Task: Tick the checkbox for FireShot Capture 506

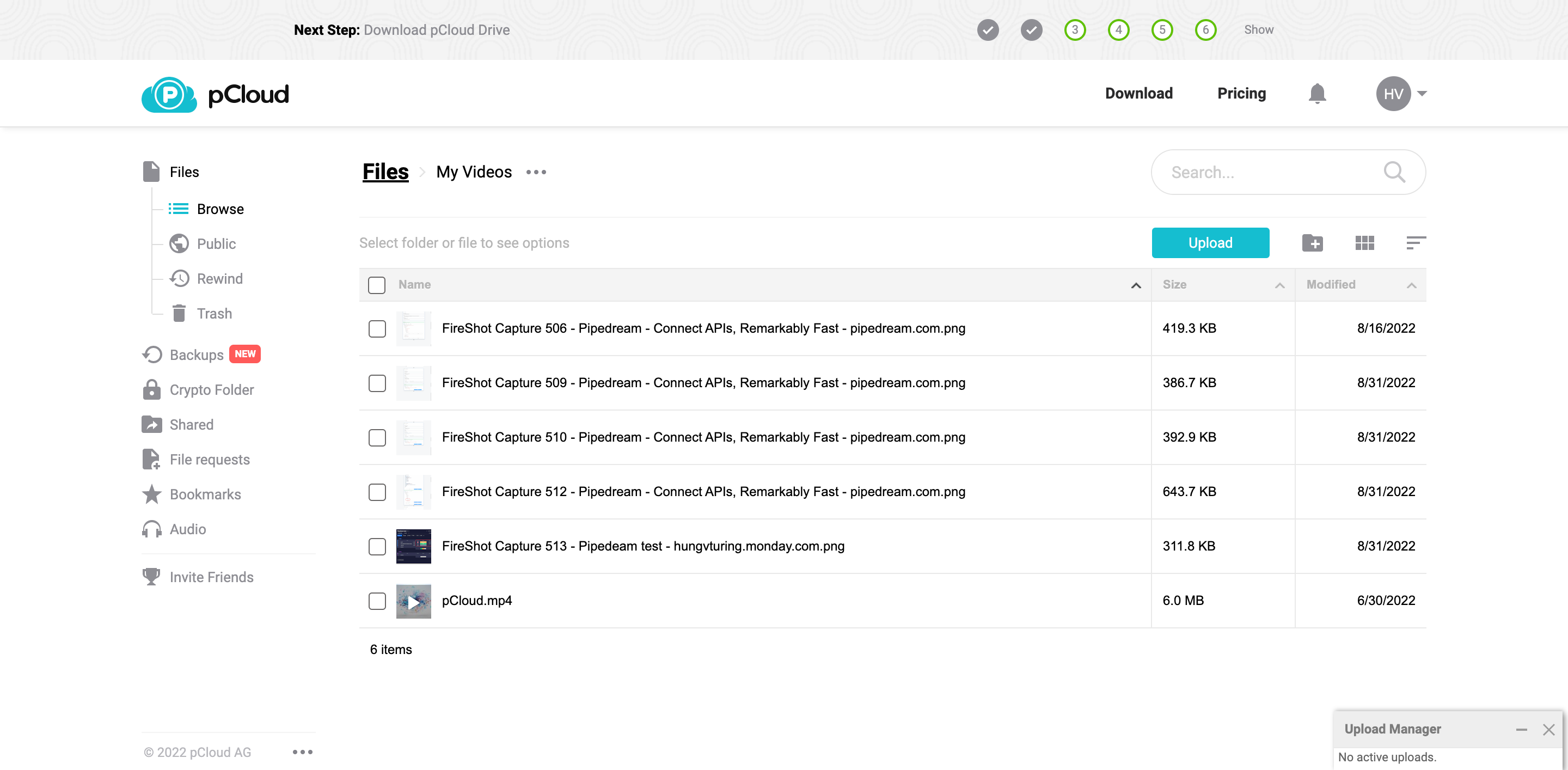Action: [x=377, y=329]
